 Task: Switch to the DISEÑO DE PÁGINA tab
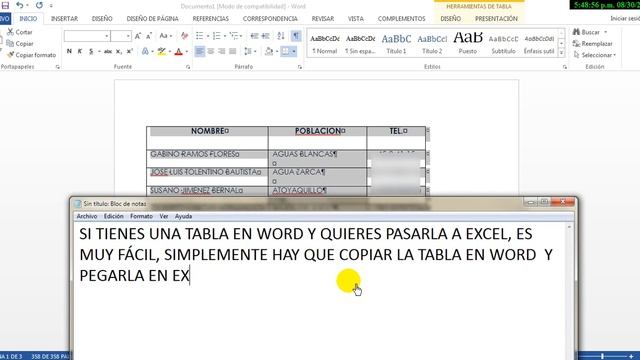[152, 19]
